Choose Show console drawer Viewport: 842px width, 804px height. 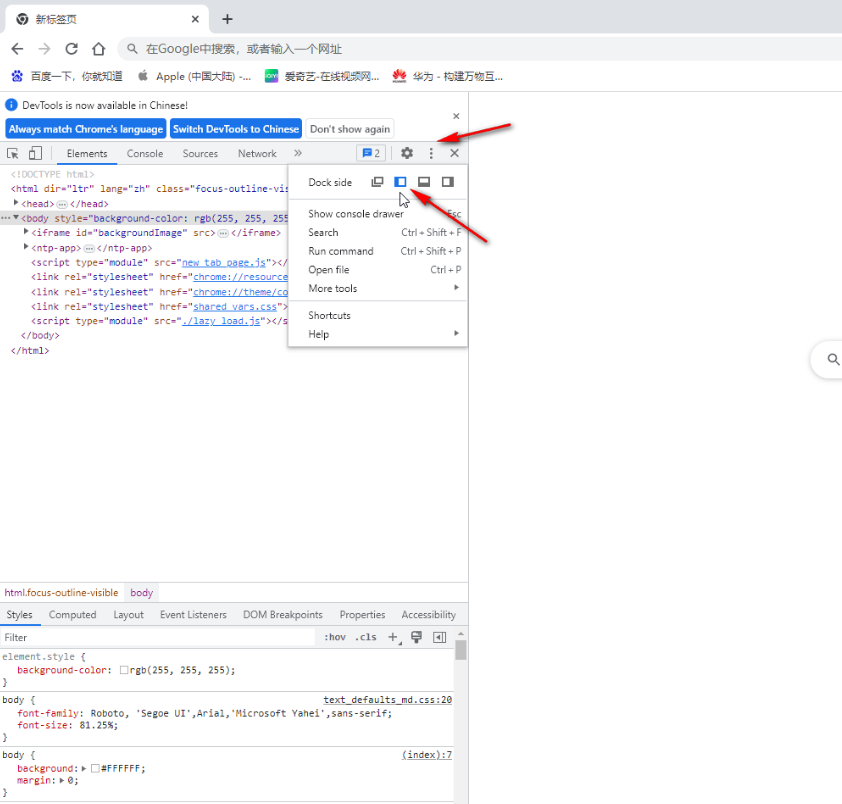click(x=378, y=214)
